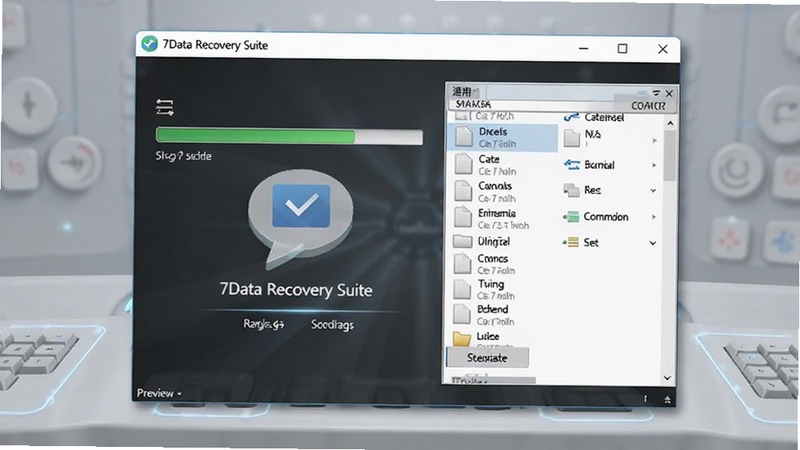Click the N/A folder icon
800x450 pixels.
572,138
